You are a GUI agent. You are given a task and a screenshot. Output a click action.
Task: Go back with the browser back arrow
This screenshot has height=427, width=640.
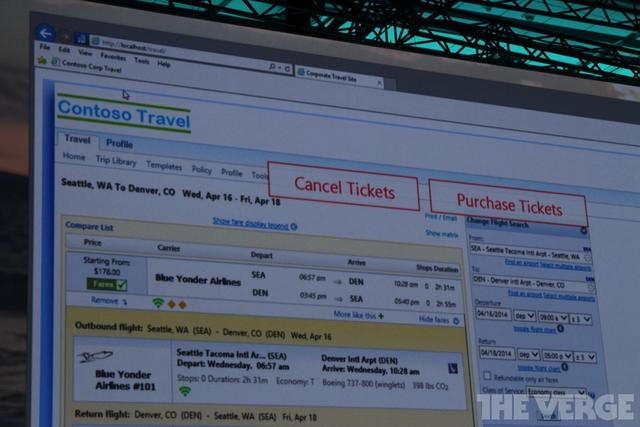45,33
